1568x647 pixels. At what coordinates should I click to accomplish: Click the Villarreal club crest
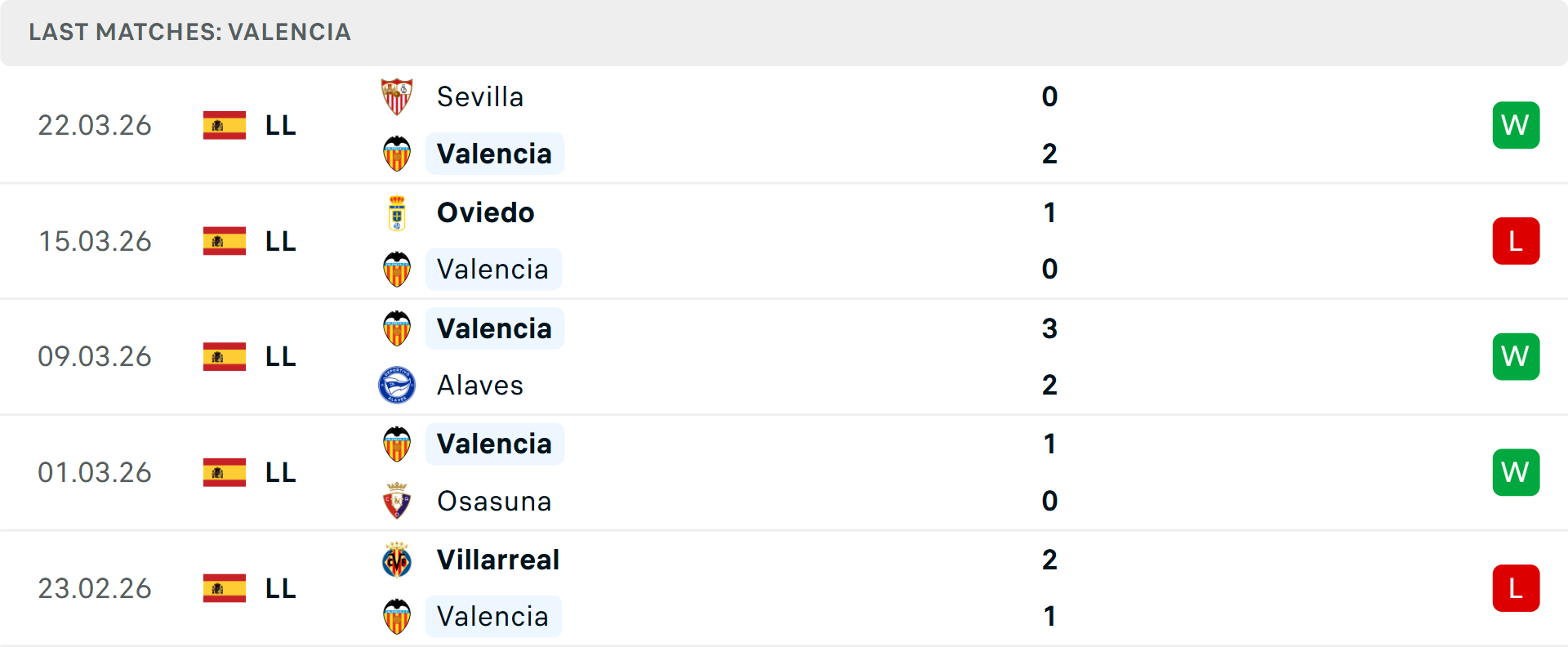[x=397, y=560]
